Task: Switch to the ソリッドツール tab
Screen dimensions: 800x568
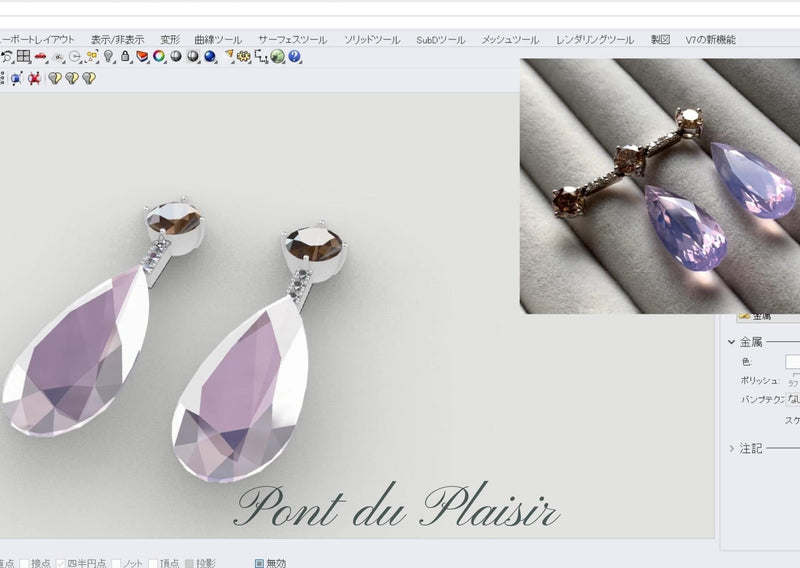Action: click(372, 40)
